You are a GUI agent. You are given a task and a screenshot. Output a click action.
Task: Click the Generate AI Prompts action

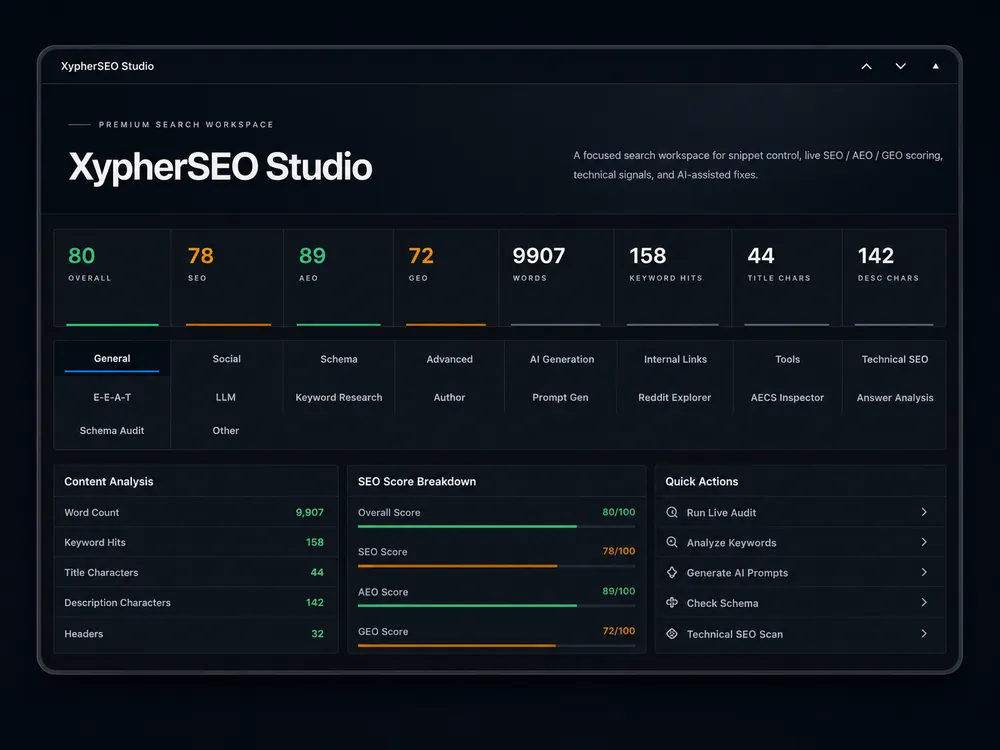coord(800,573)
